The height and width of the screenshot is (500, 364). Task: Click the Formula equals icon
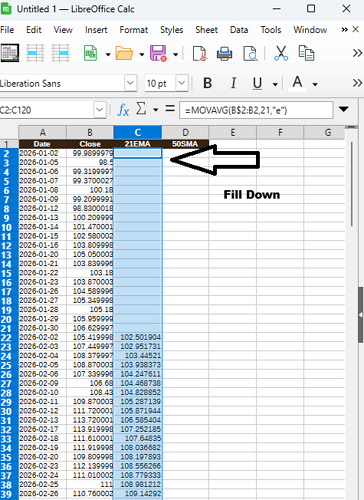(170, 109)
